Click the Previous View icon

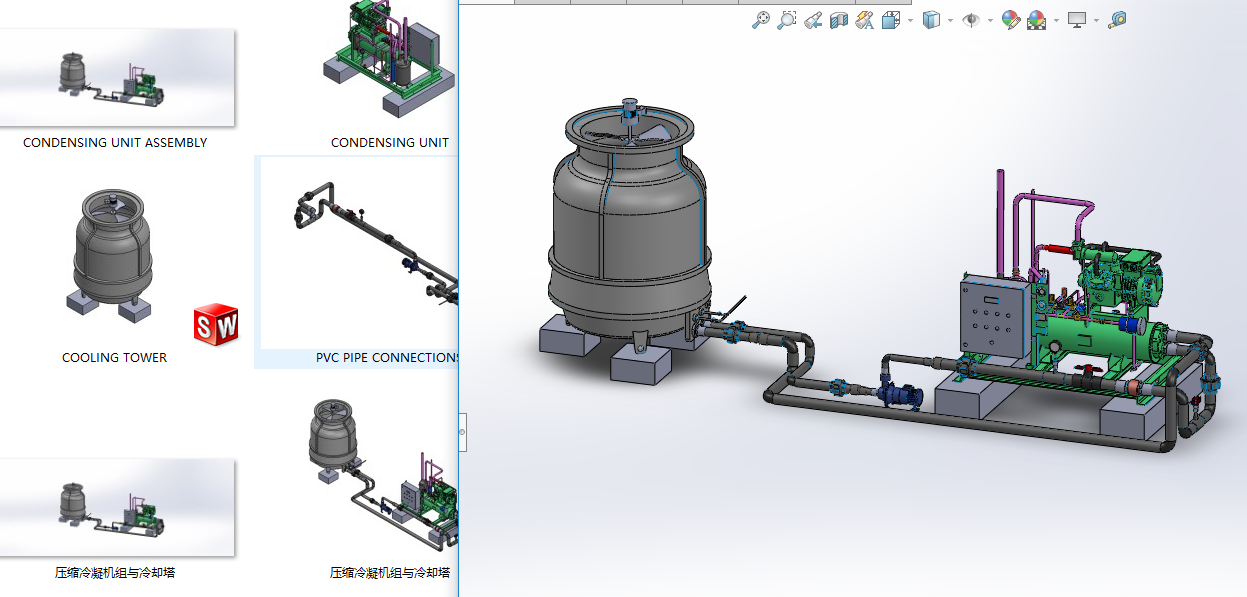click(813, 20)
